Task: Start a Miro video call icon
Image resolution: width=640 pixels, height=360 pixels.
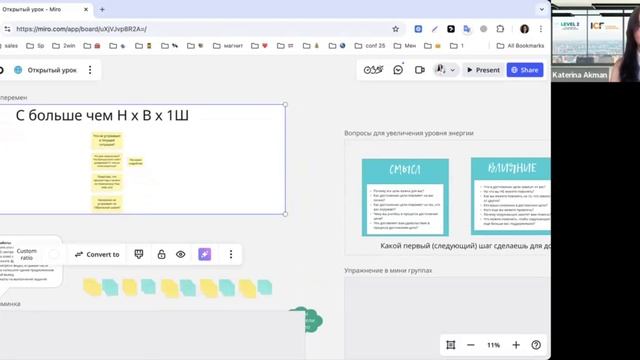Action: tap(420, 70)
